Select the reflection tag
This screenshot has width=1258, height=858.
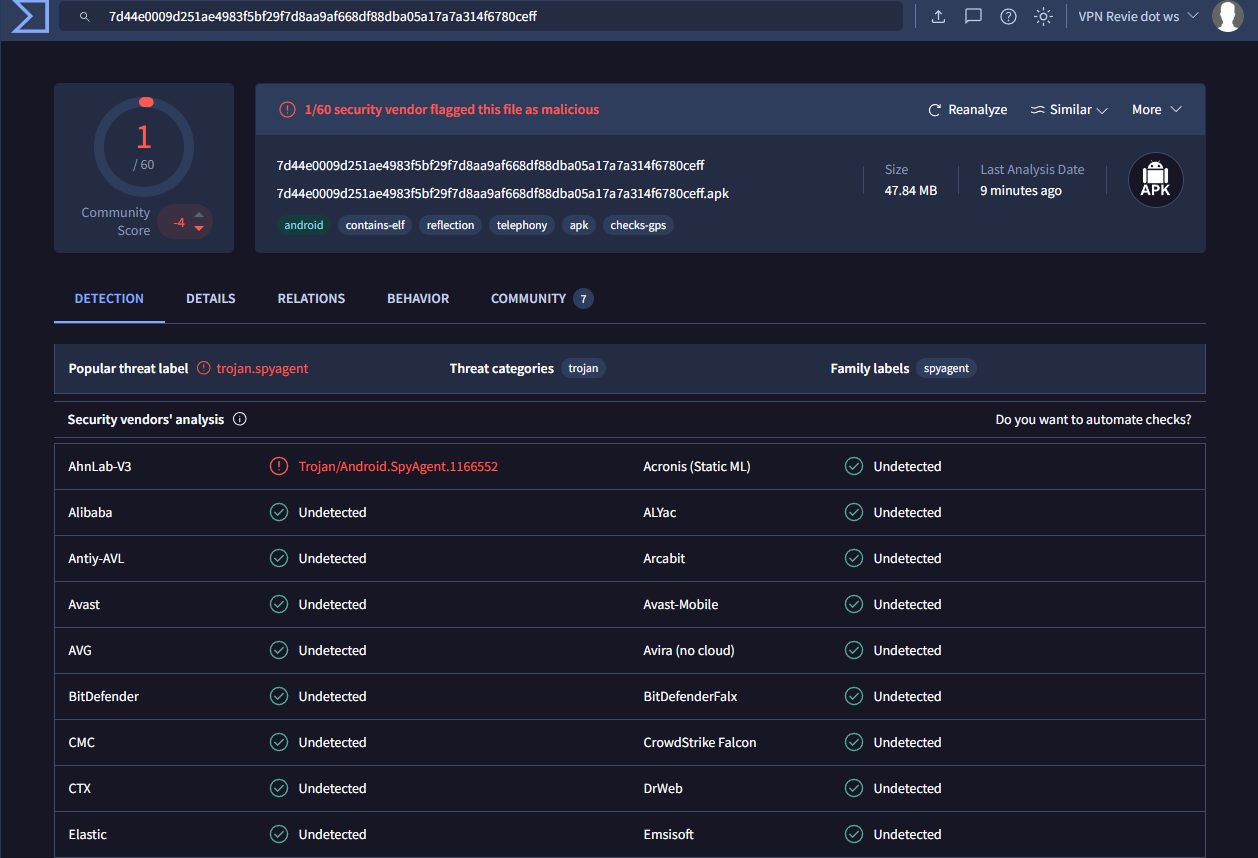pyautogui.click(x=451, y=225)
